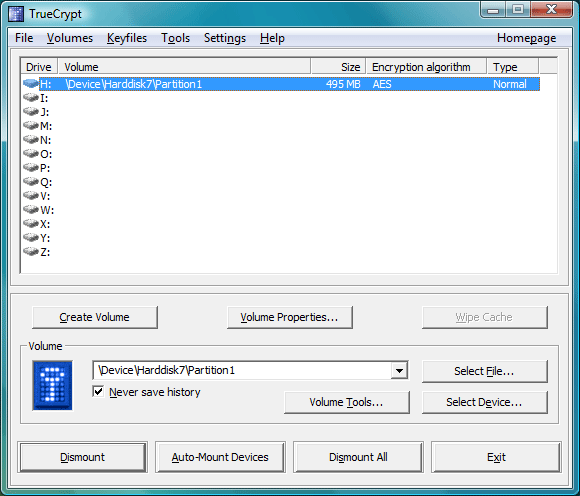Click the Create Volume button

pyautogui.click(x=95, y=317)
